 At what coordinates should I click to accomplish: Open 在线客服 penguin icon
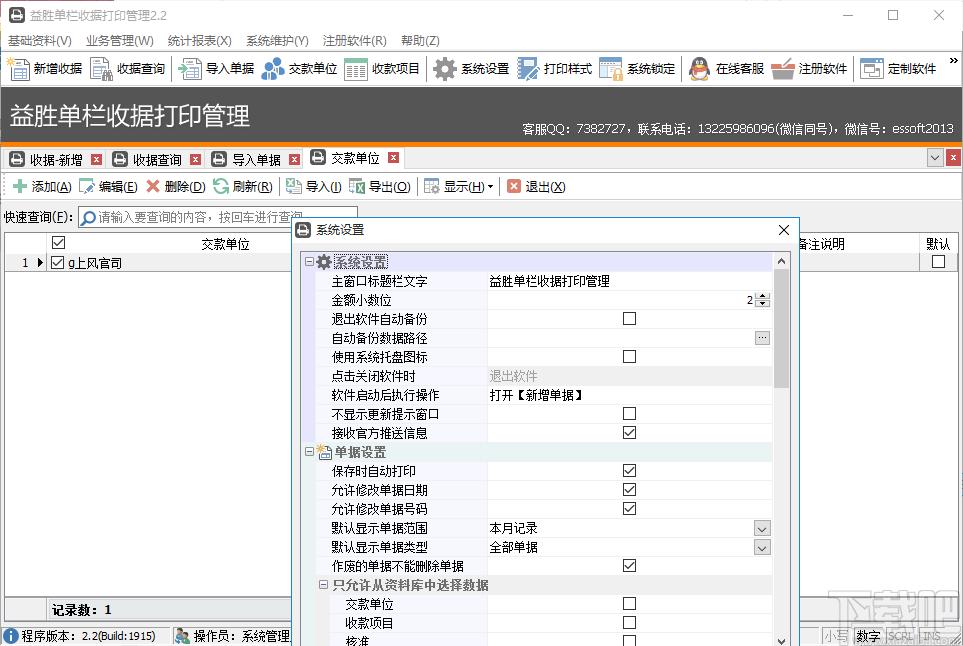(699, 68)
